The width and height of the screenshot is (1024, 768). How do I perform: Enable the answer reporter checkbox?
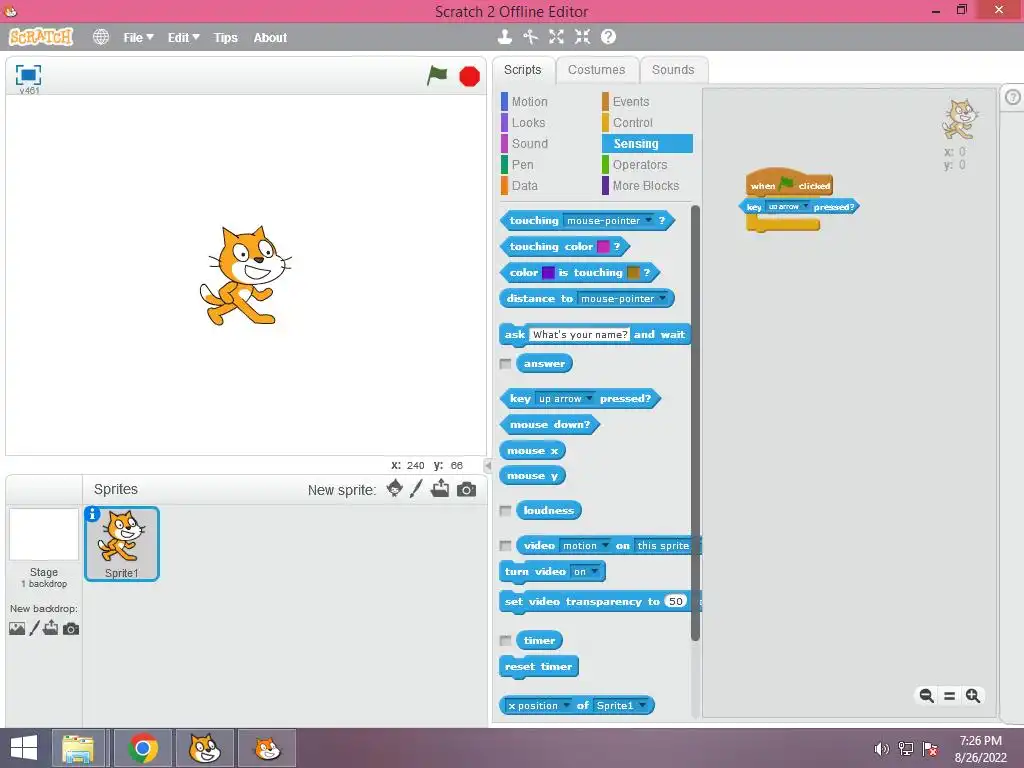[505, 364]
